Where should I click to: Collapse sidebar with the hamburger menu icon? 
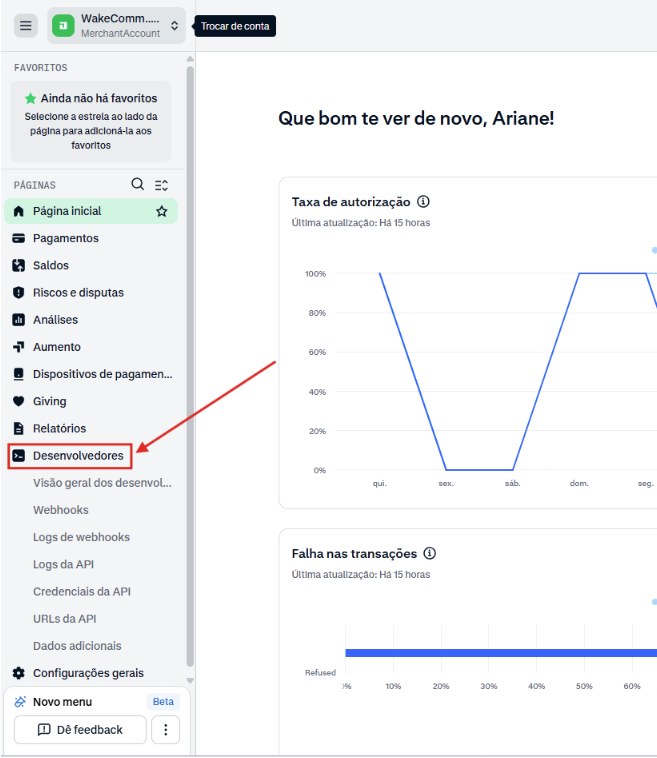coord(26,26)
